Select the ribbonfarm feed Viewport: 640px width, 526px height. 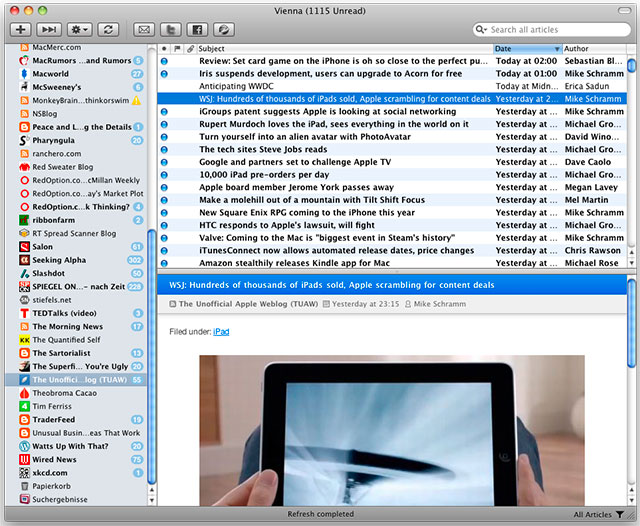point(76,220)
